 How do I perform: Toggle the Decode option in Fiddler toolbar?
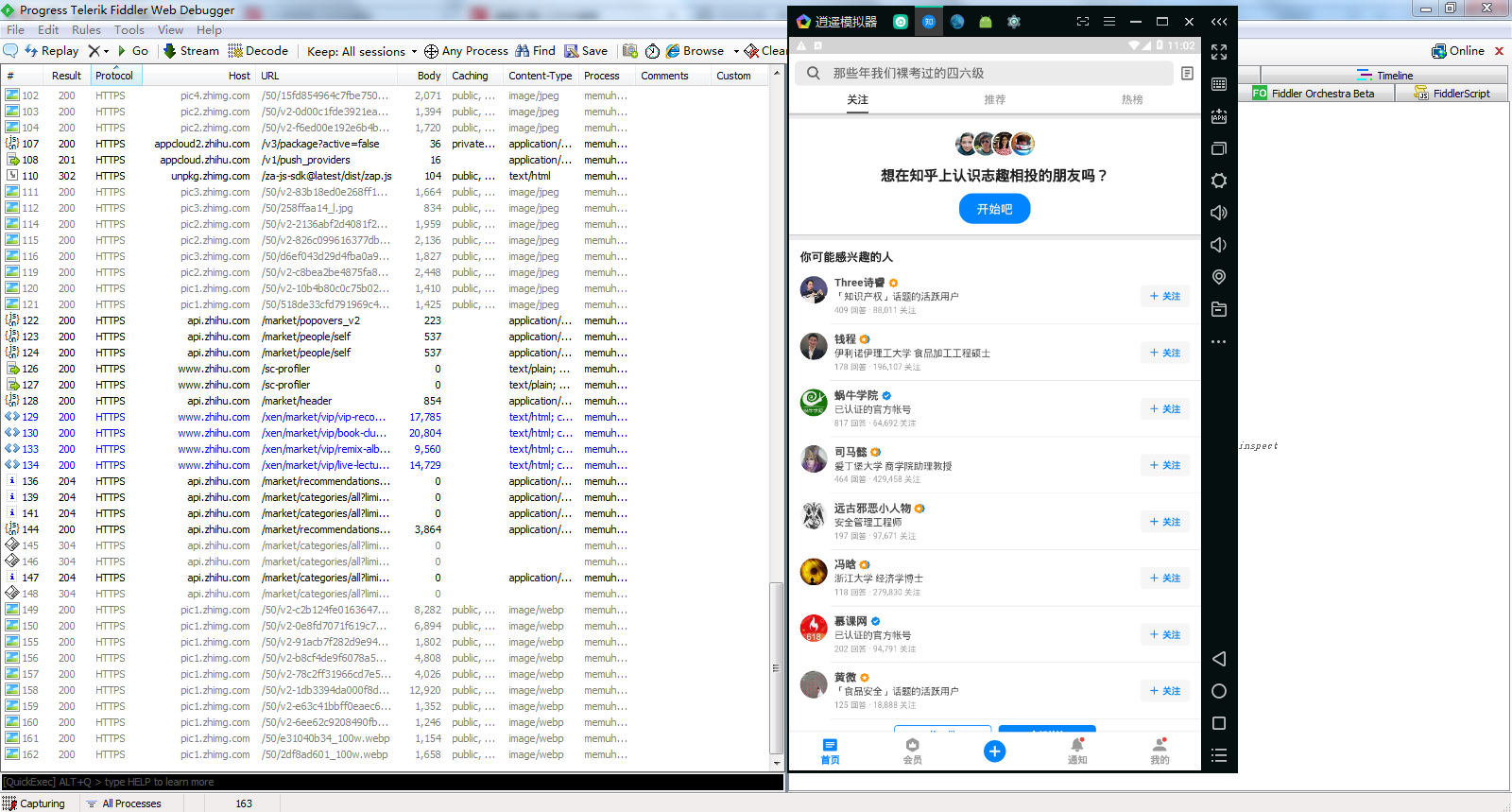(258, 51)
